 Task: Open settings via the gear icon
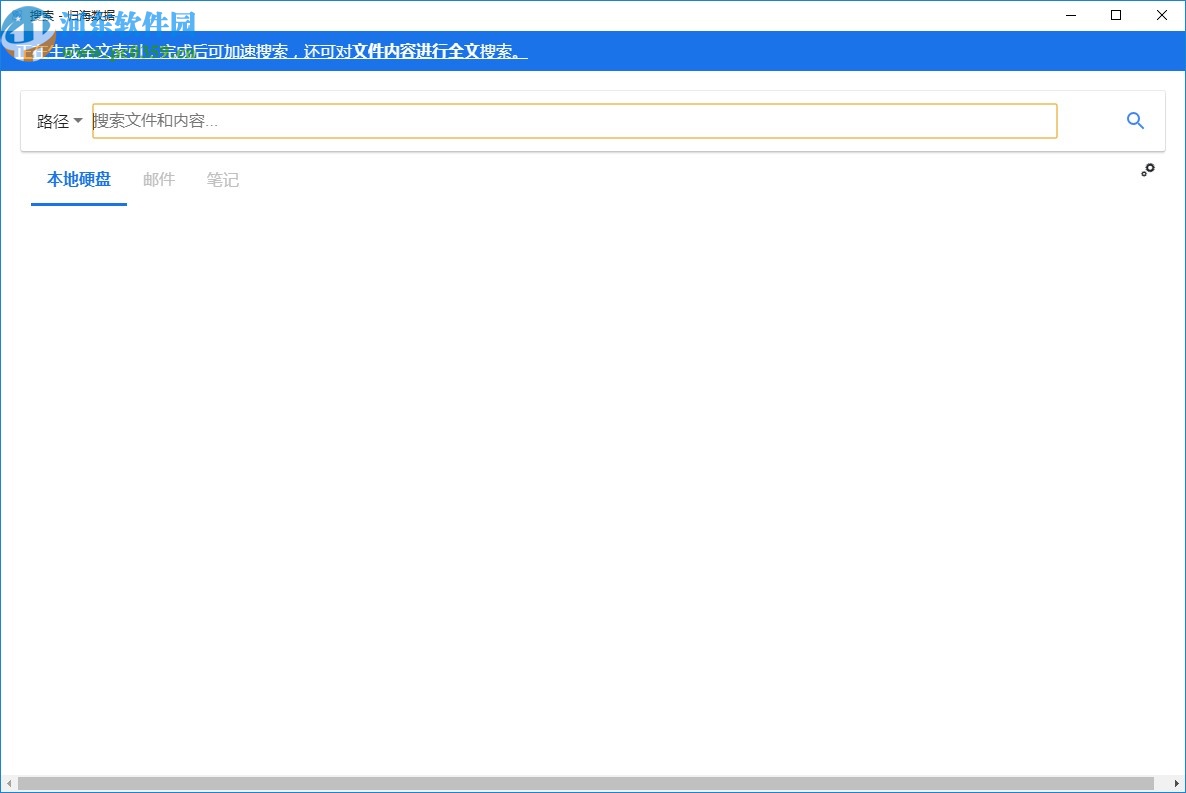(1147, 170)
